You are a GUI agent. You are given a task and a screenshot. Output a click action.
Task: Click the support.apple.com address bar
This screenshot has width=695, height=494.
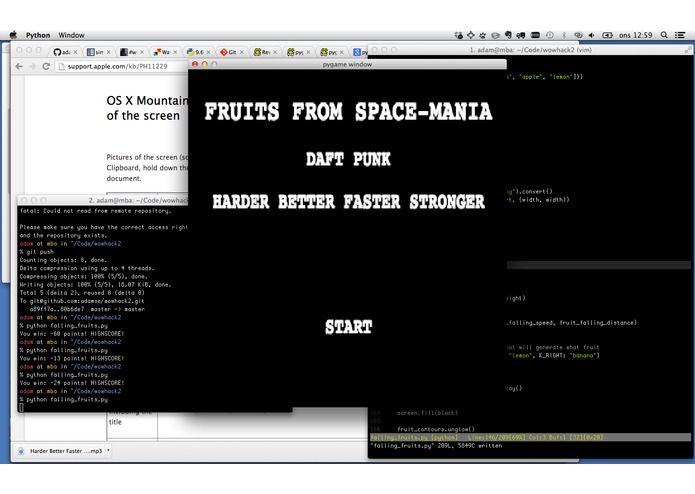coord(122,66)
